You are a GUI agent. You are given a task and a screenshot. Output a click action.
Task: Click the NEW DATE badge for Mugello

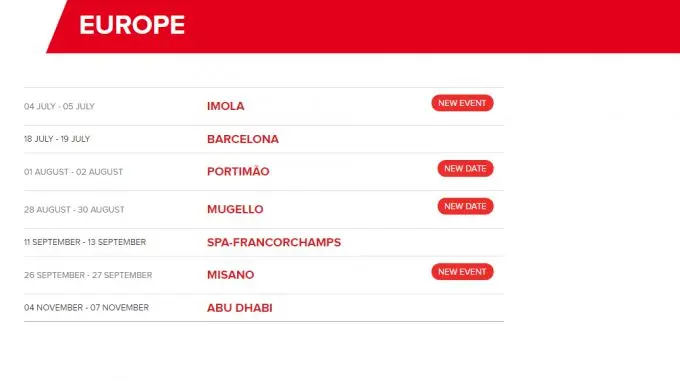(465, 206)
